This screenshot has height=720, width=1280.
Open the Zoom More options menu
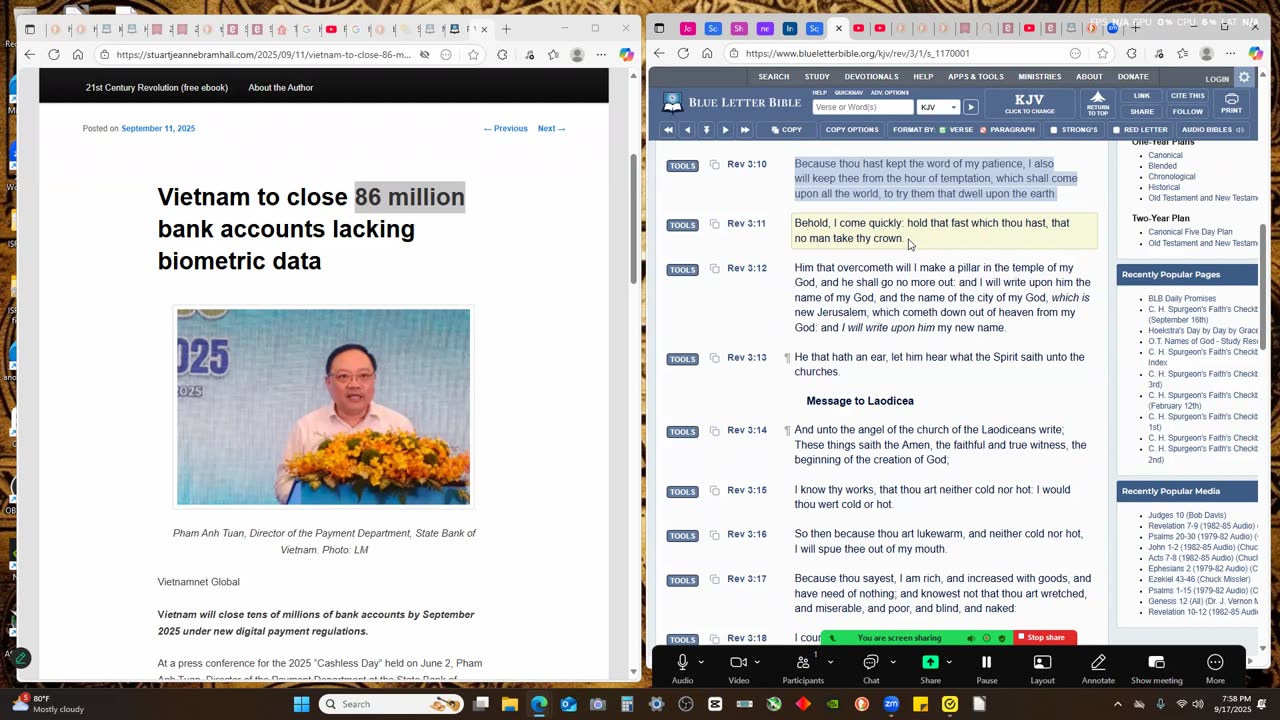click(x=1215, y=662)
